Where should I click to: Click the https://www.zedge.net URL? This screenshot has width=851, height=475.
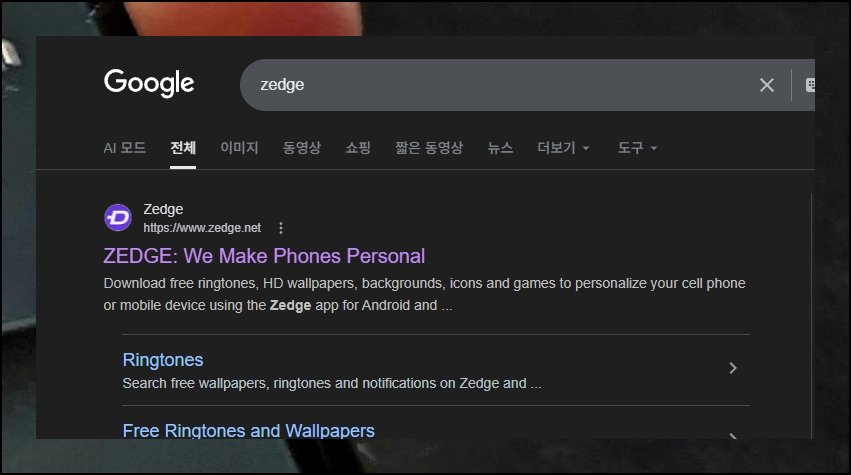coord(202,228)
